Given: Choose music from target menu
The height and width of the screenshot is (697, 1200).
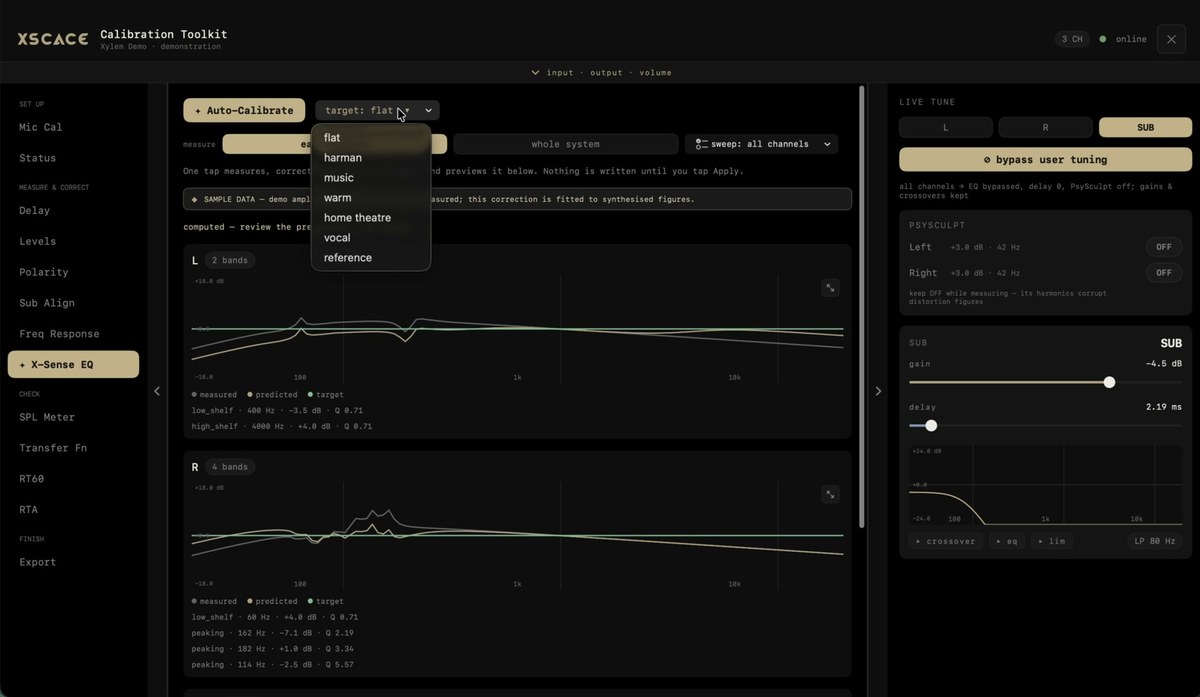Looking at the screenshot, I should coord(371,178).
